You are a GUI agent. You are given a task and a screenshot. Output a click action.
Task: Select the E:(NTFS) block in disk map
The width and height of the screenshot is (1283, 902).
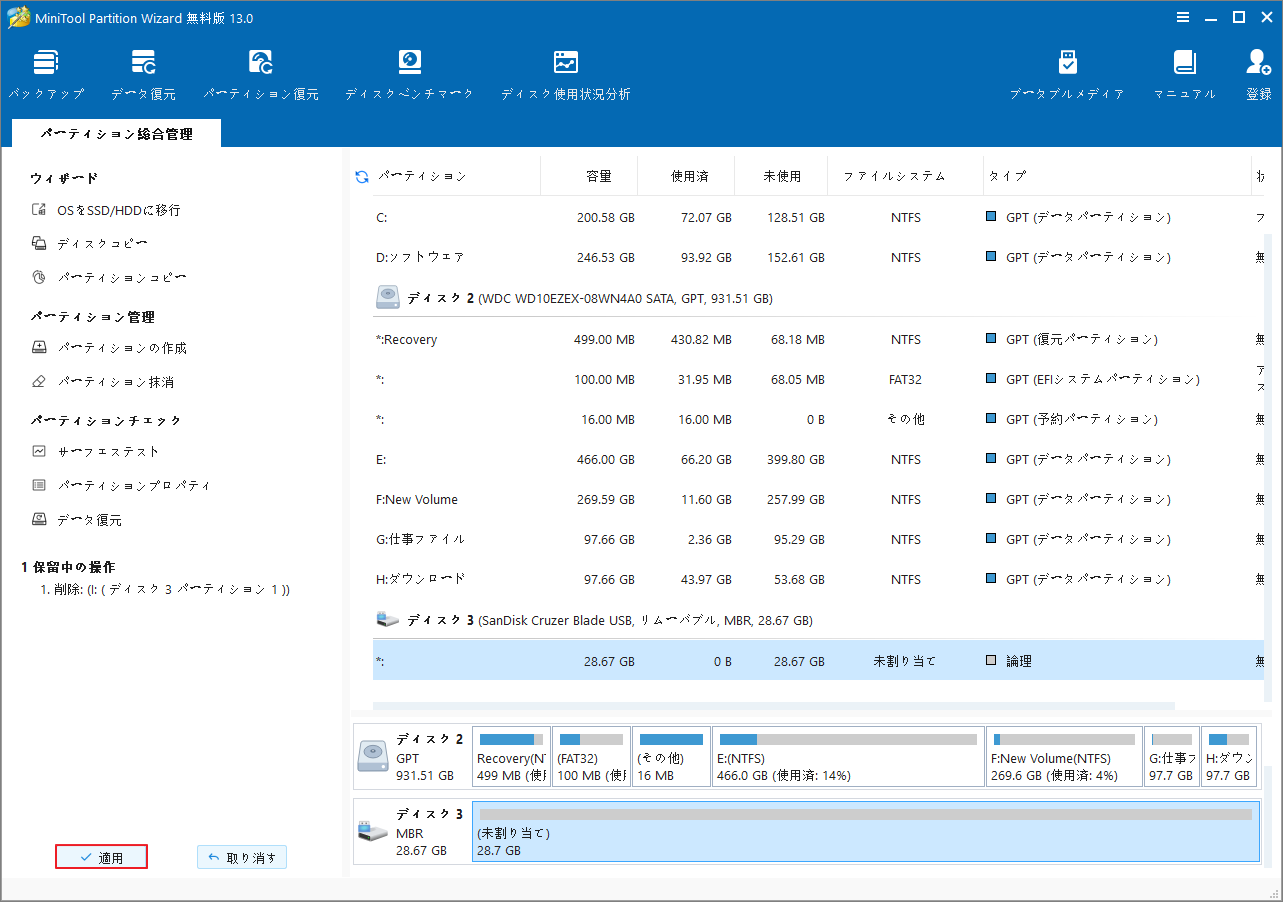point(848,756)
